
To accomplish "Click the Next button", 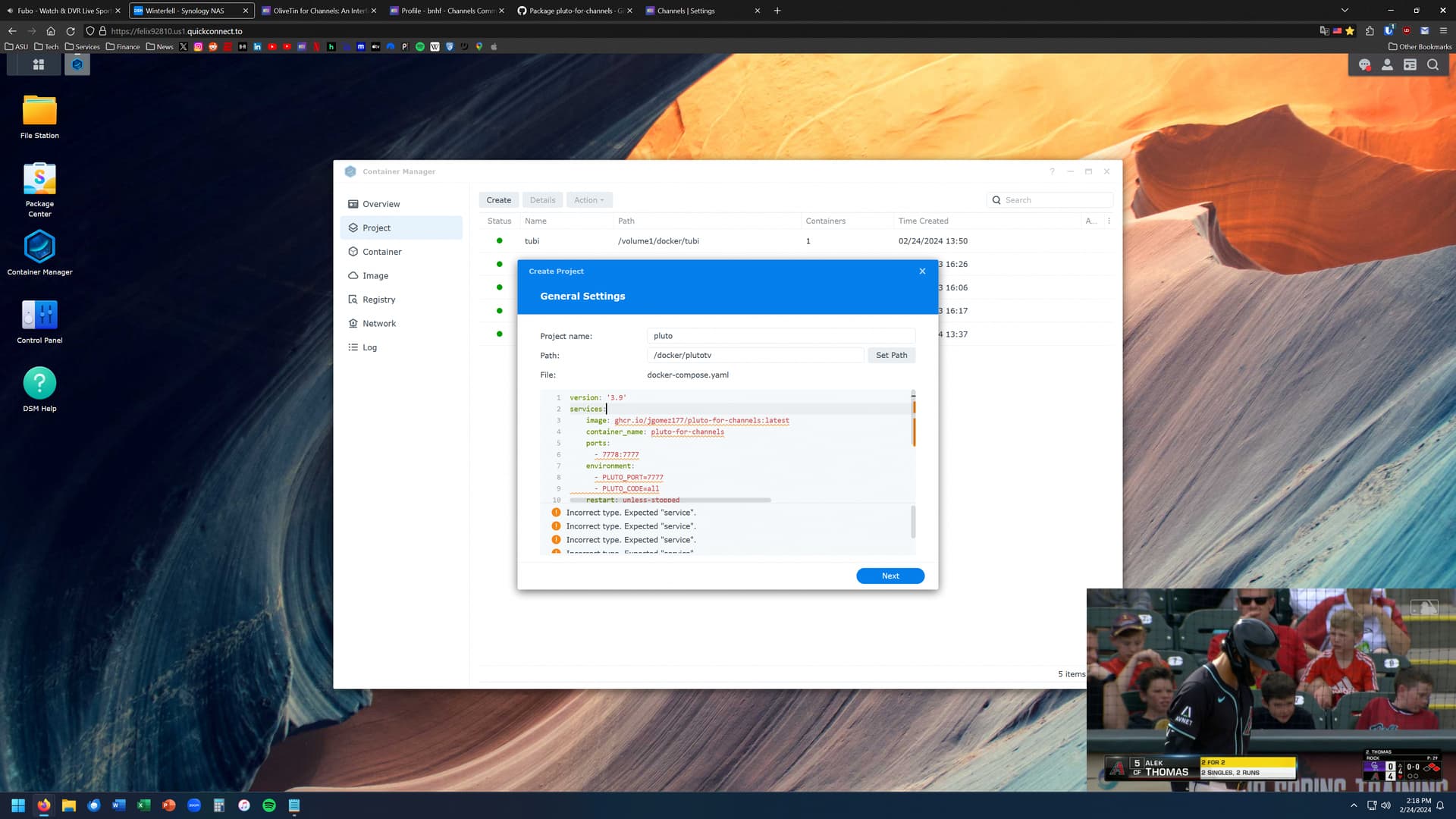I will tap(890, 576).
